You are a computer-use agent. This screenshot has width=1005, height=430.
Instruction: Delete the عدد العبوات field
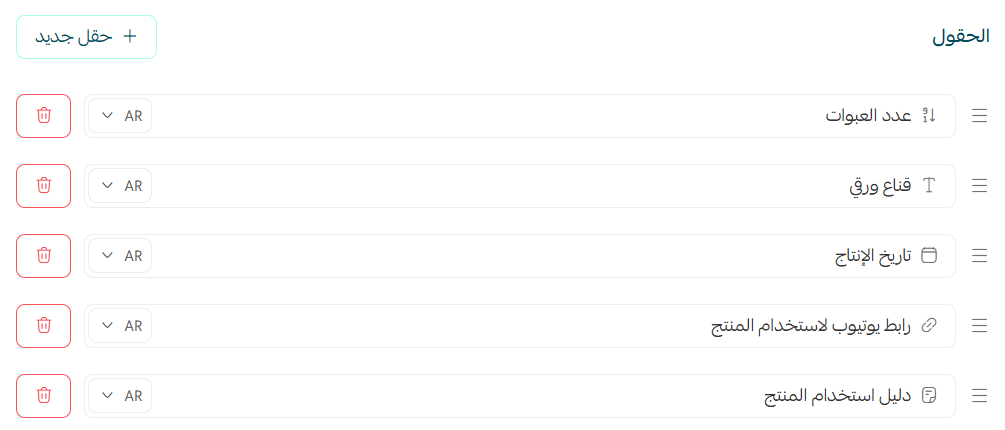tap(43, 116)
